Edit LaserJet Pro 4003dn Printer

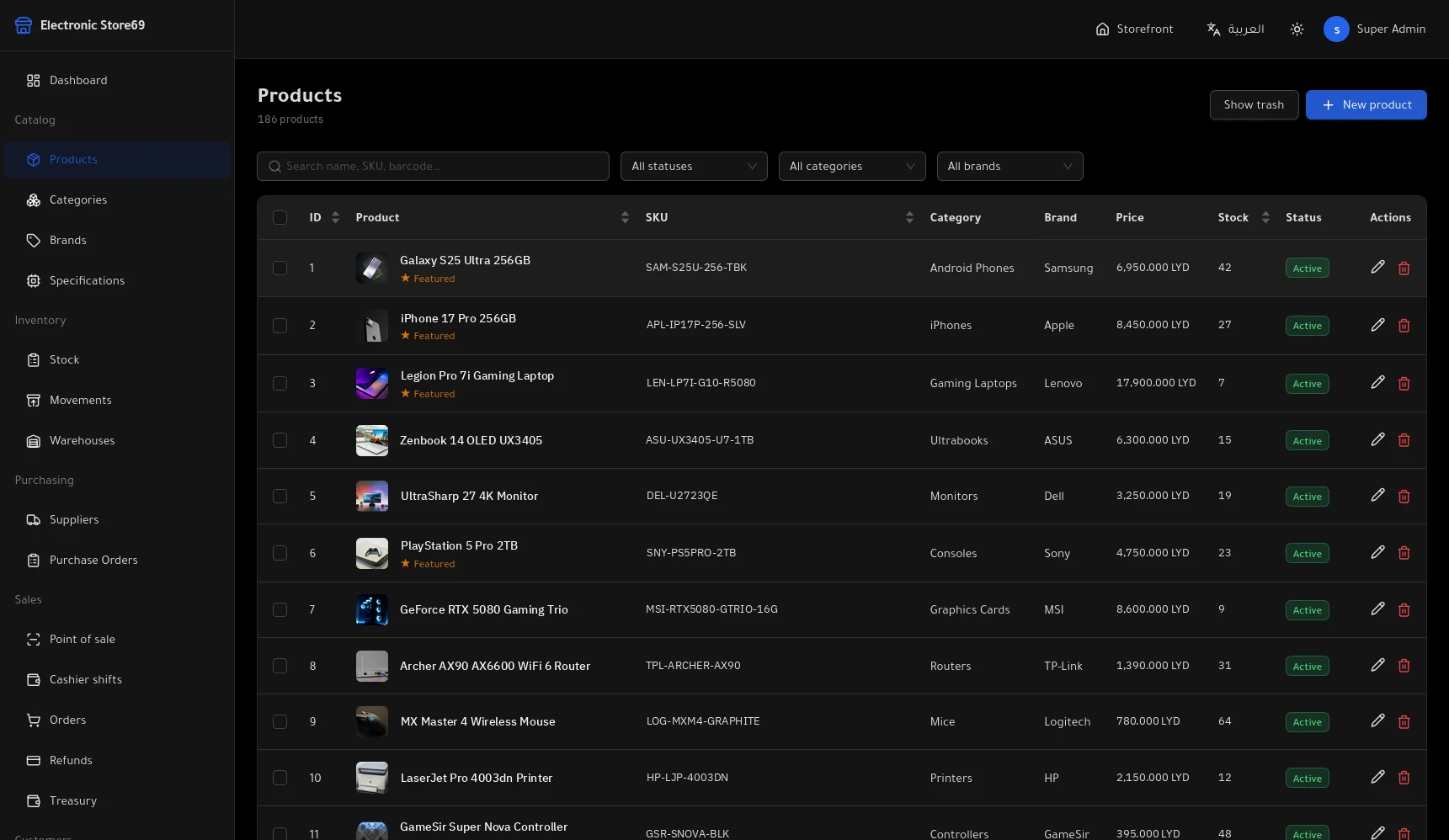(1377, 777)
